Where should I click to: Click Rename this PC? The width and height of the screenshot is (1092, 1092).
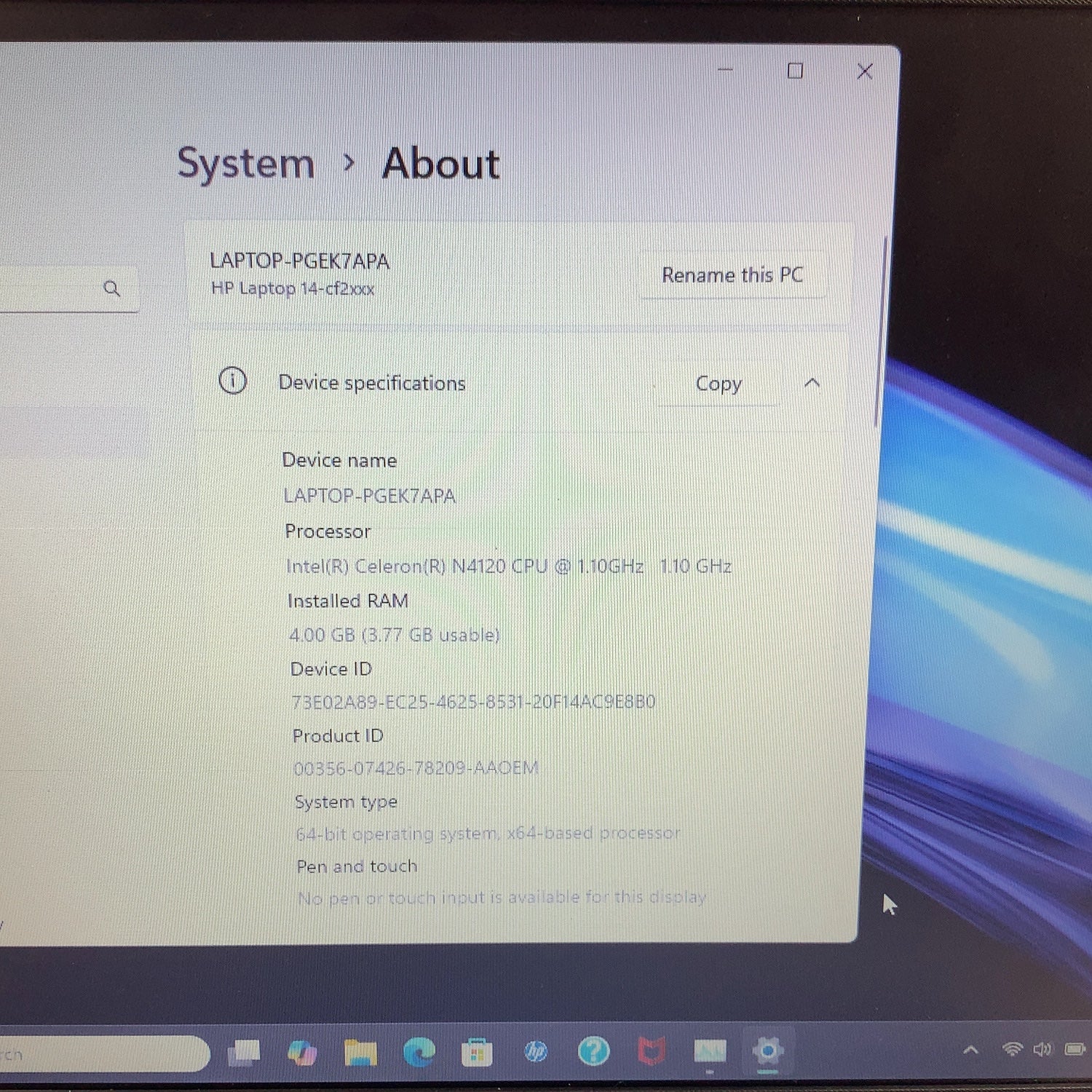click(x=732, y=275)
